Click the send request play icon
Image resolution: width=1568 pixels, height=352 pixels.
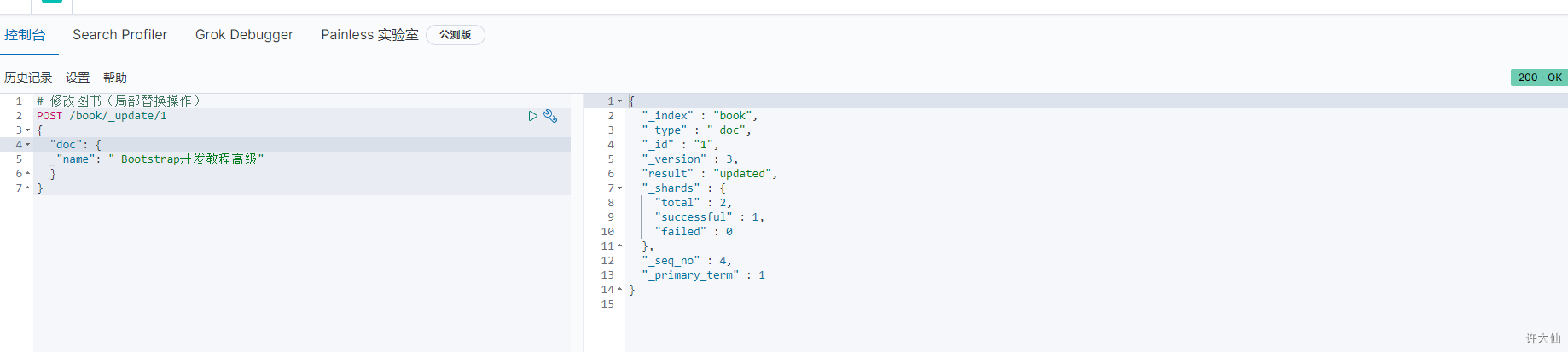(x=532, y=116)
